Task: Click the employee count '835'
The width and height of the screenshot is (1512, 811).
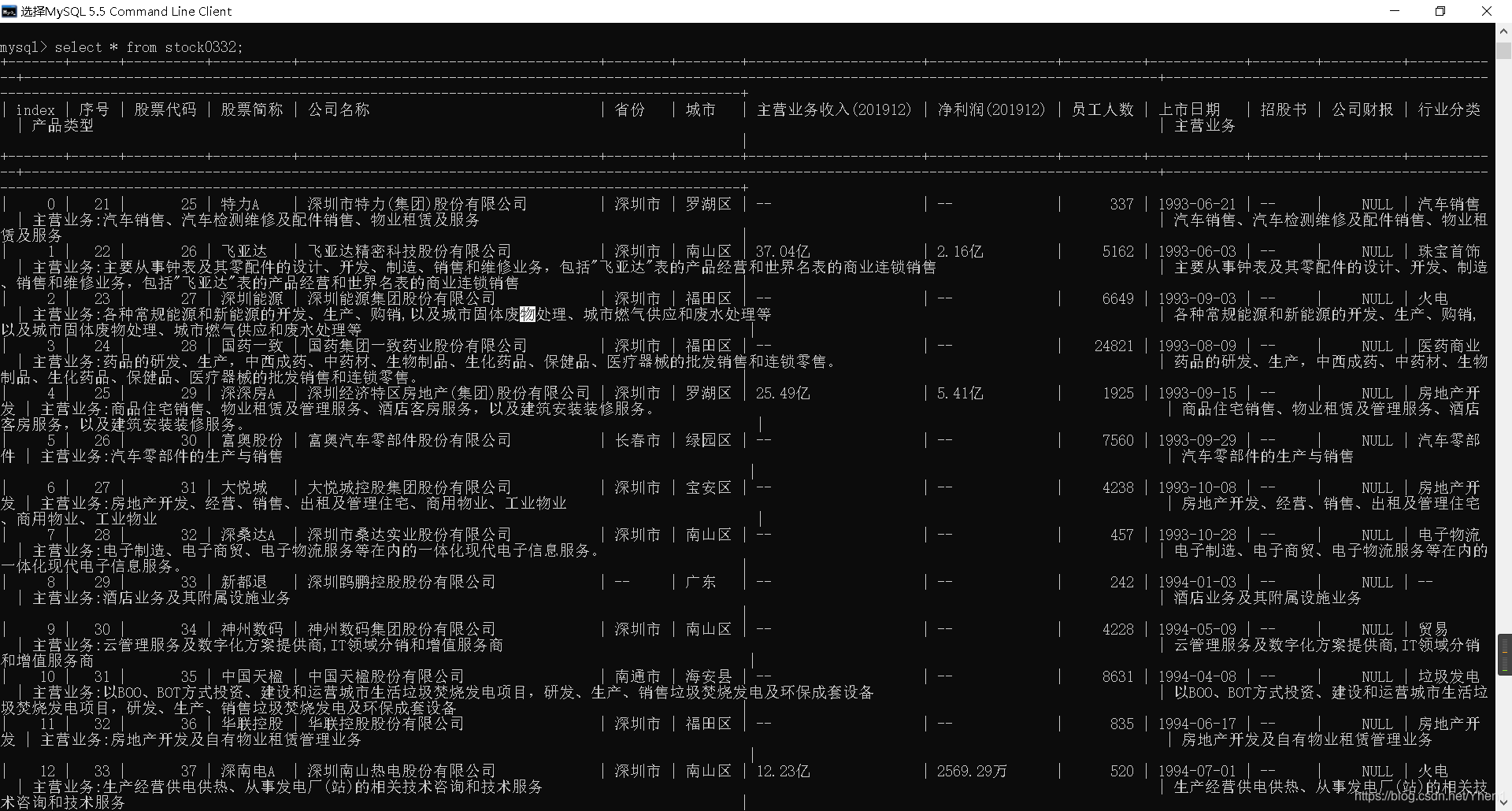Action: coord(1122,724)
